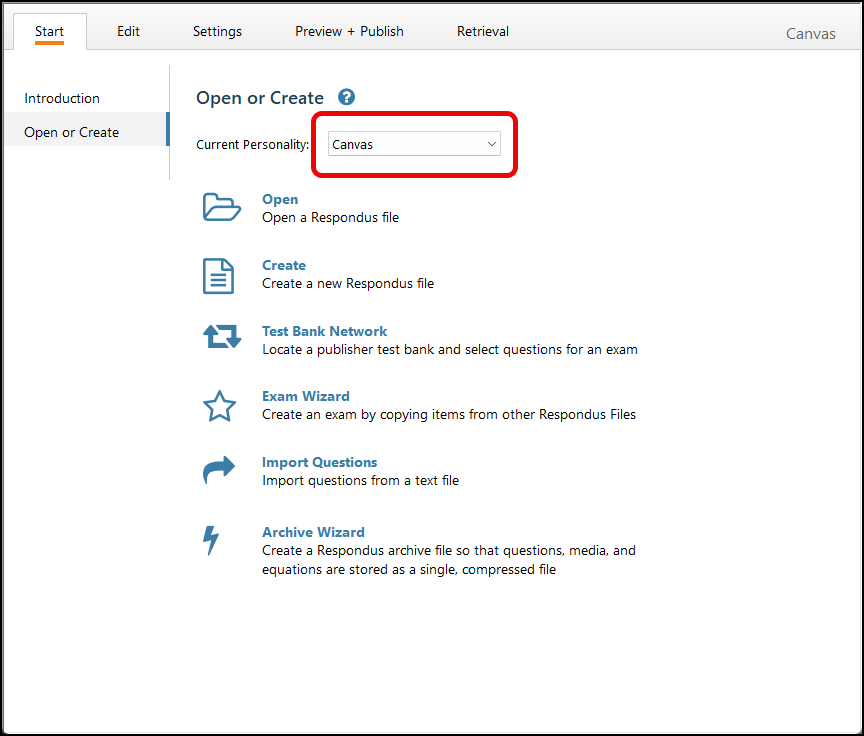Click the Open link

[280, 199]
